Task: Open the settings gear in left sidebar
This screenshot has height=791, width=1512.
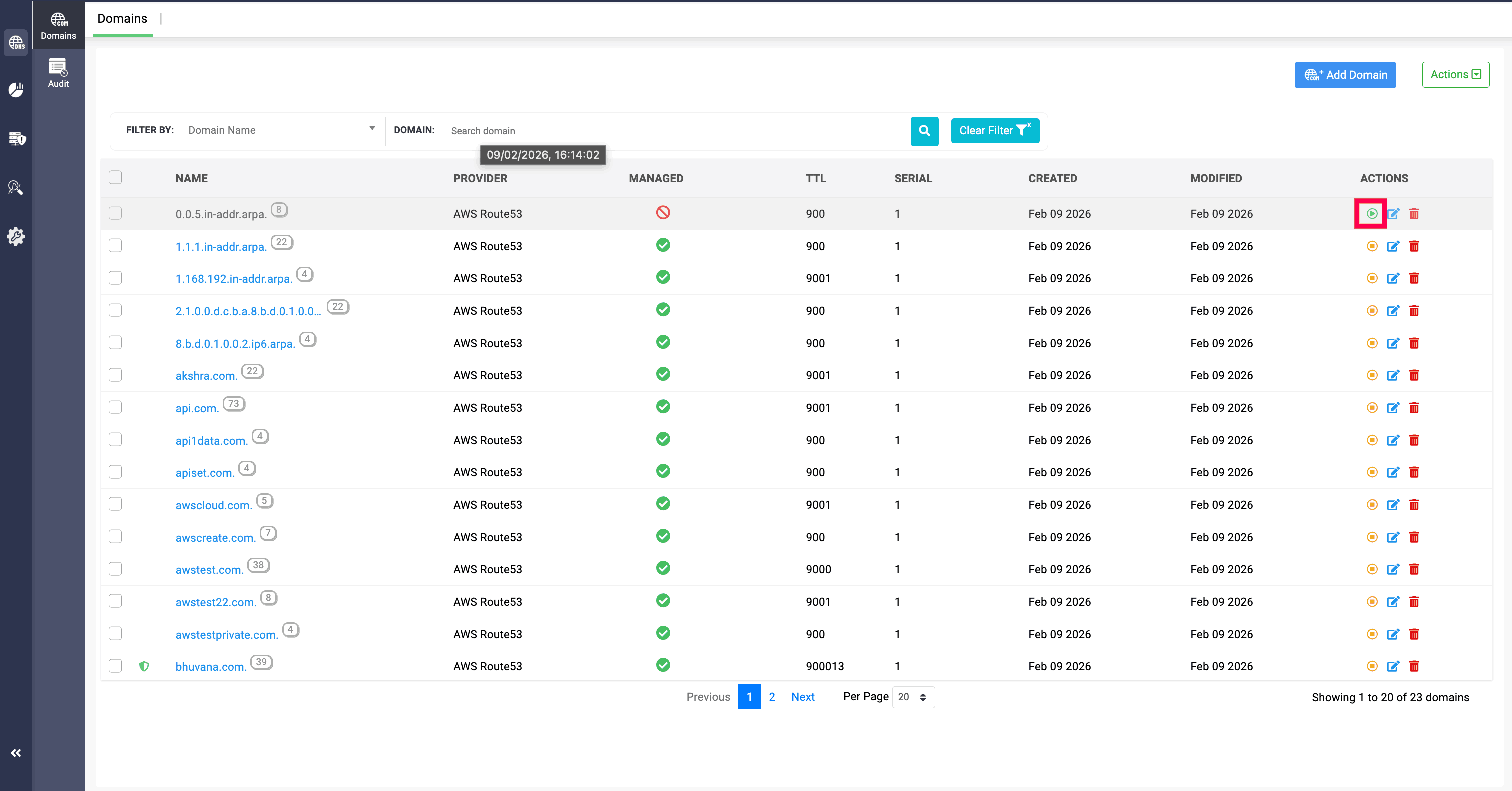Action: click(16, 236)
